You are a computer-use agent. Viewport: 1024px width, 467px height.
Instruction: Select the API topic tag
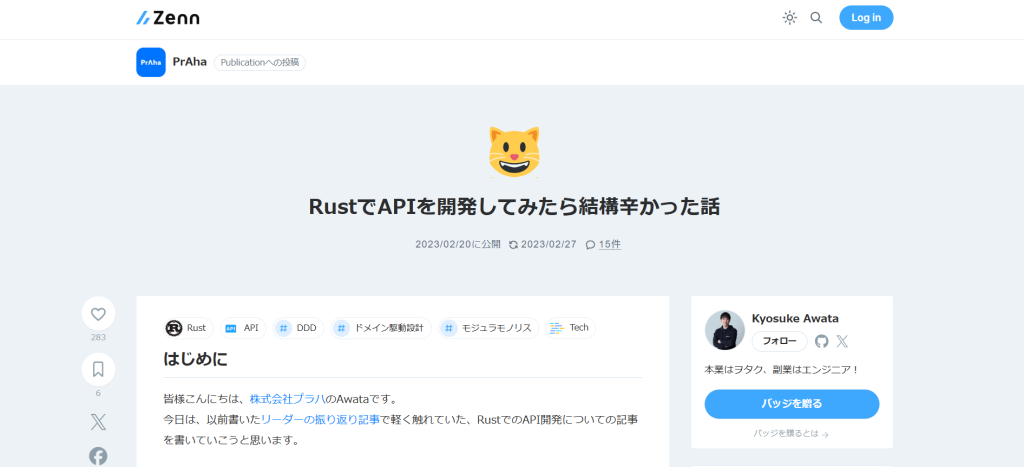pos(242,328)
